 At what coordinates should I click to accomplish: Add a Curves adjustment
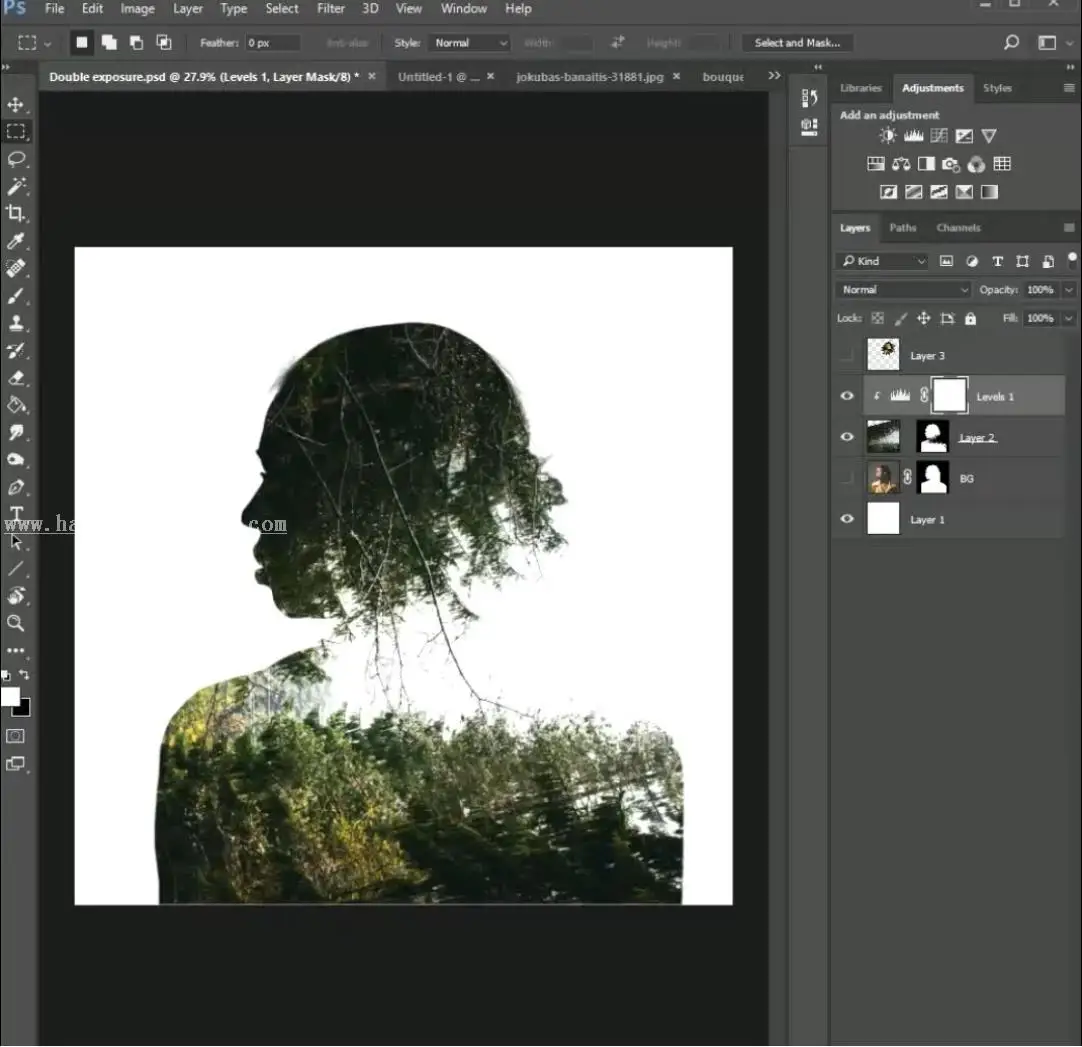[938, 136]
